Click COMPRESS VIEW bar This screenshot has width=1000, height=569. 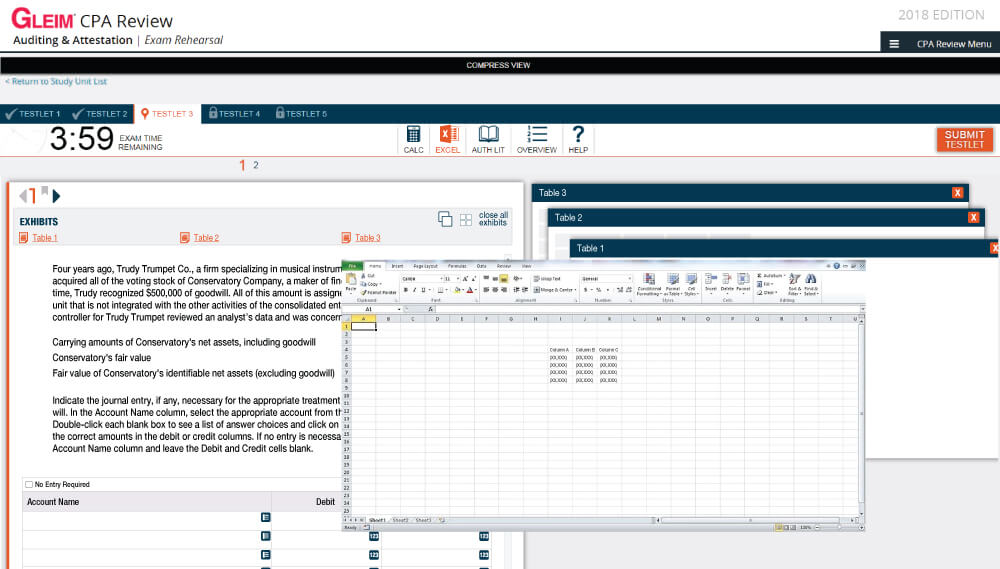click(498, 65)
